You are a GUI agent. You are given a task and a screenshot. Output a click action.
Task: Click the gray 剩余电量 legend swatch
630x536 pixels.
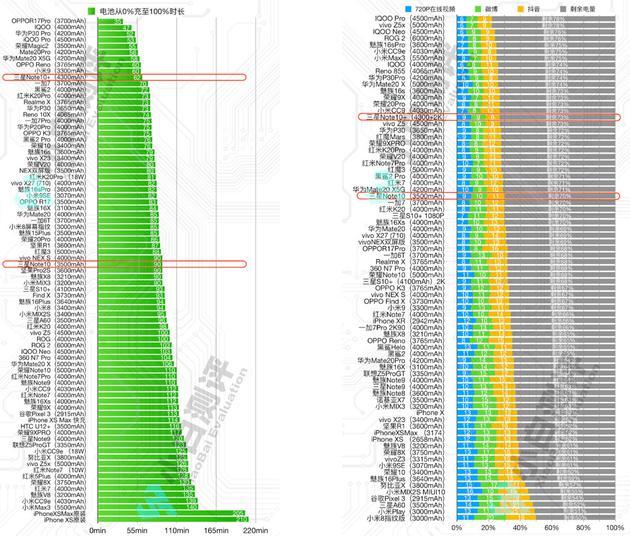click(x=563, y=9)
